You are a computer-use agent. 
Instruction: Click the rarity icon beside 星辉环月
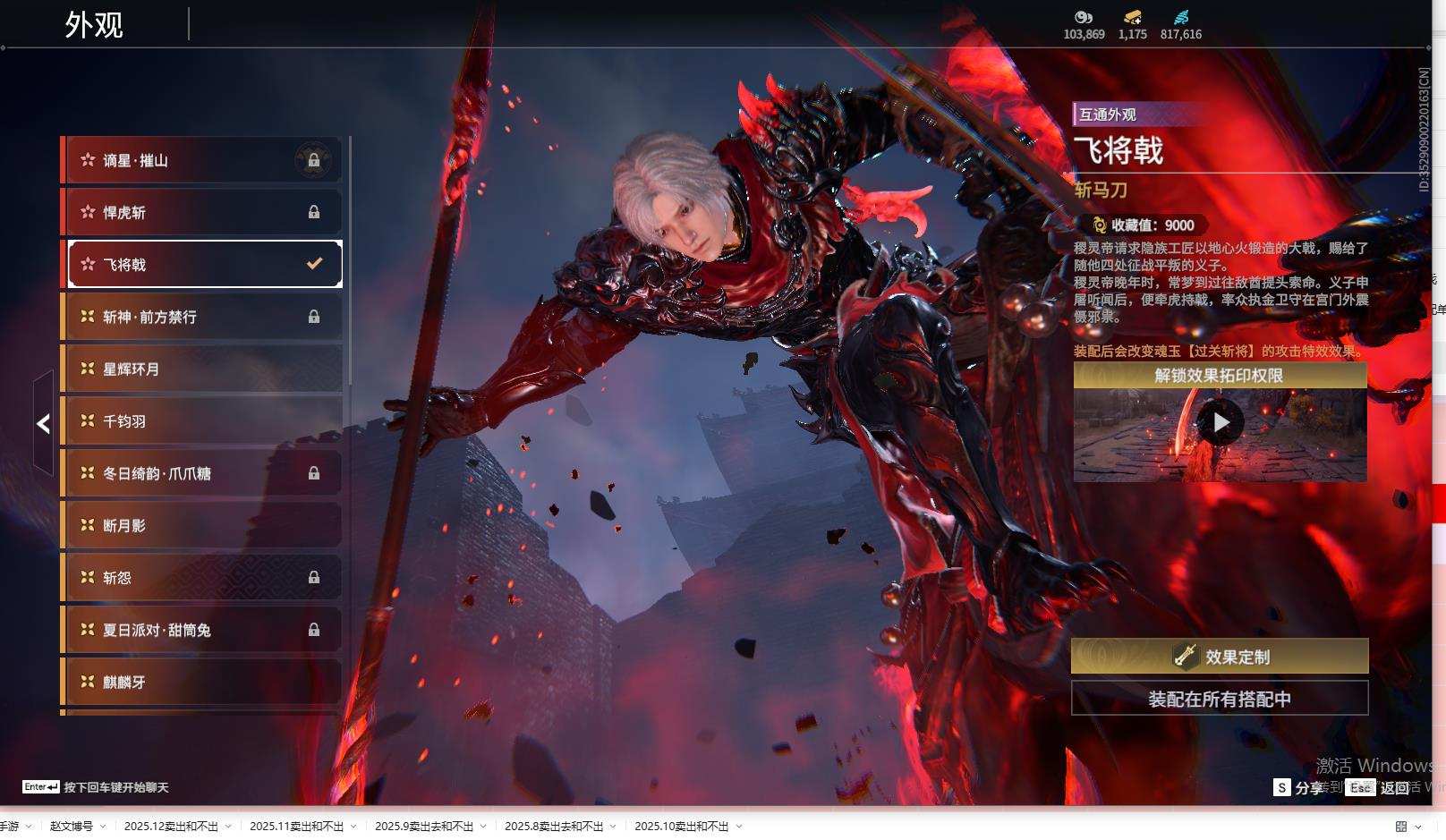(88, 369)
